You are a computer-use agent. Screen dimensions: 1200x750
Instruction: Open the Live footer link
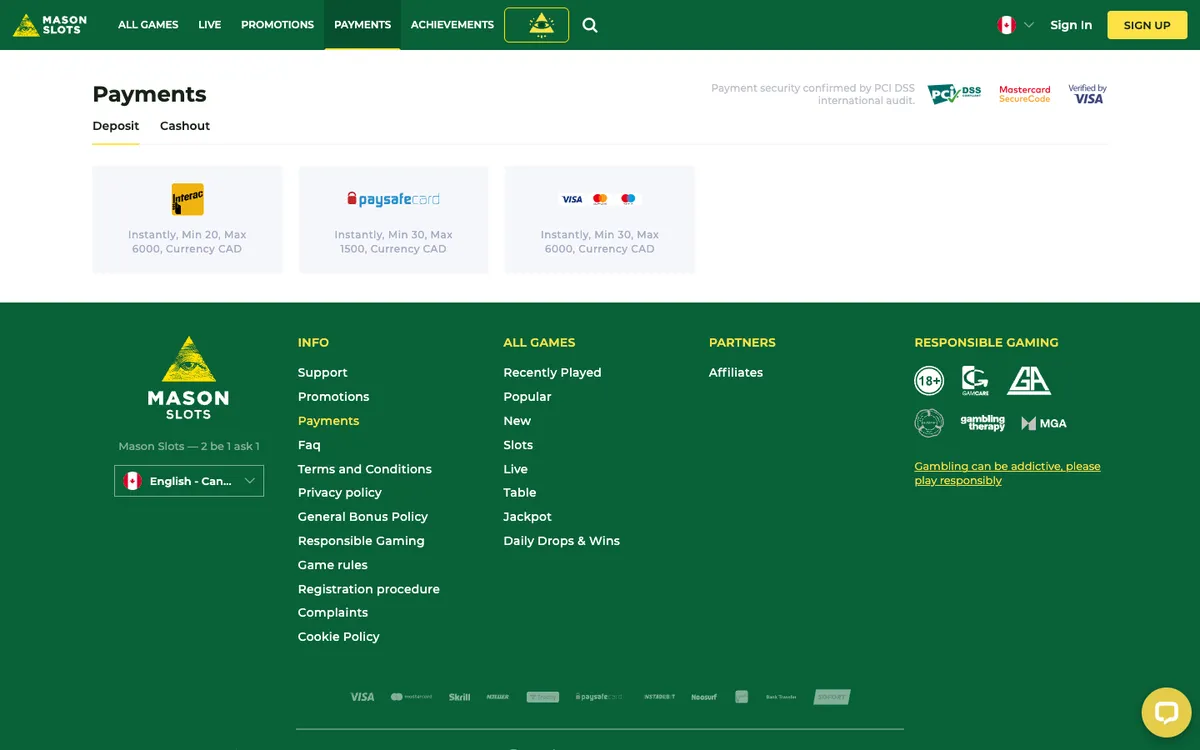[515, 469]
